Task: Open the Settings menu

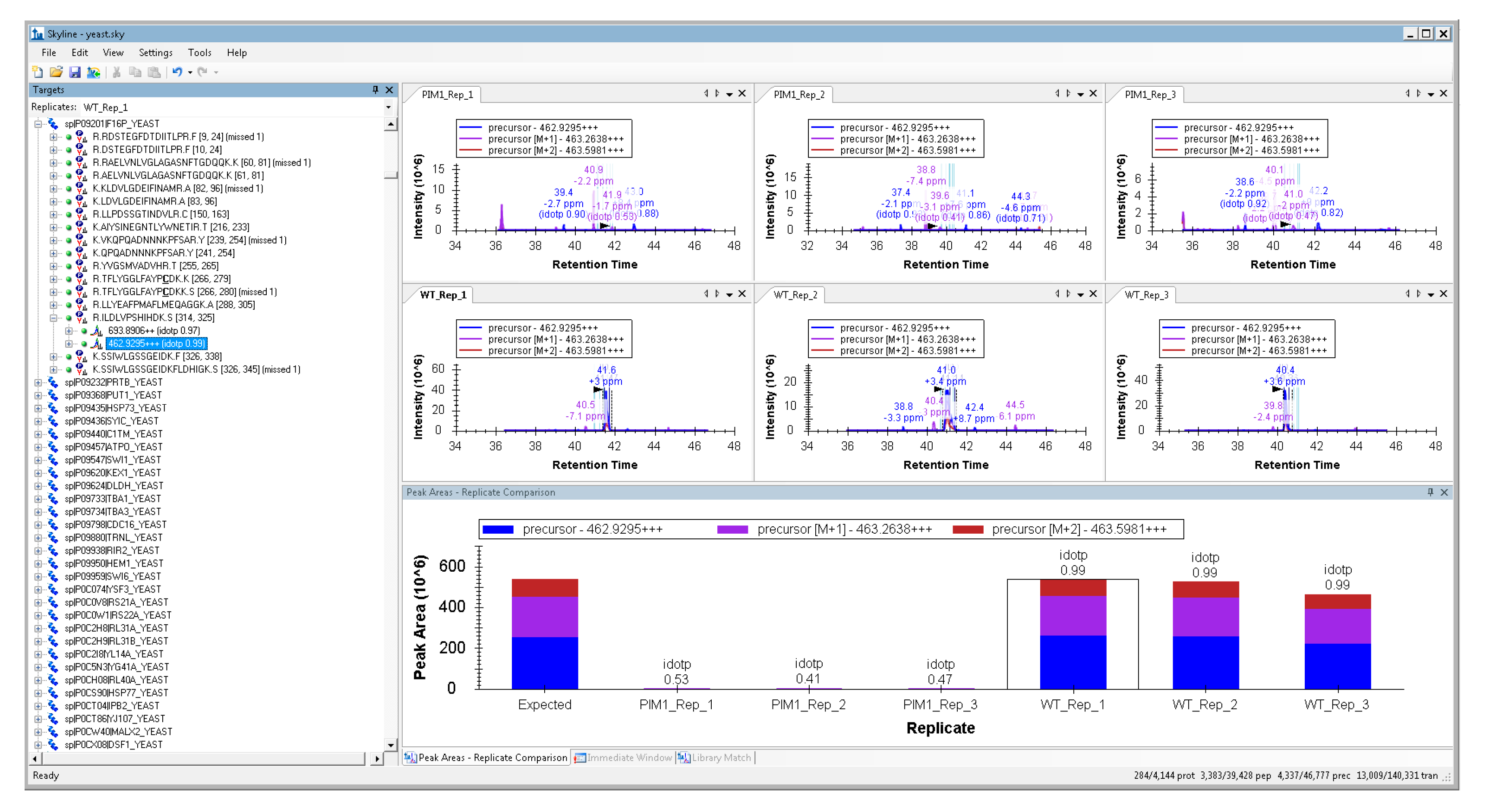Action: [155, 53]
